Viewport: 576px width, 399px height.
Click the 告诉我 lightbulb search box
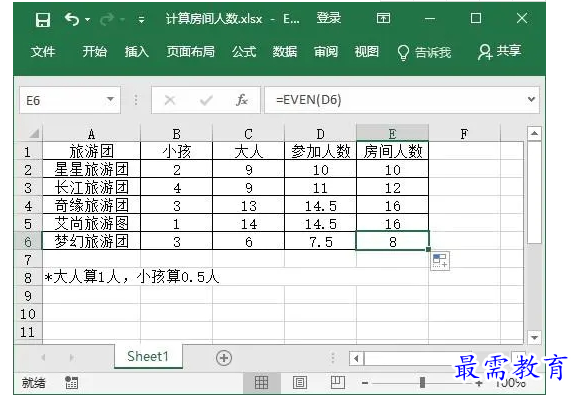(424, 52)
